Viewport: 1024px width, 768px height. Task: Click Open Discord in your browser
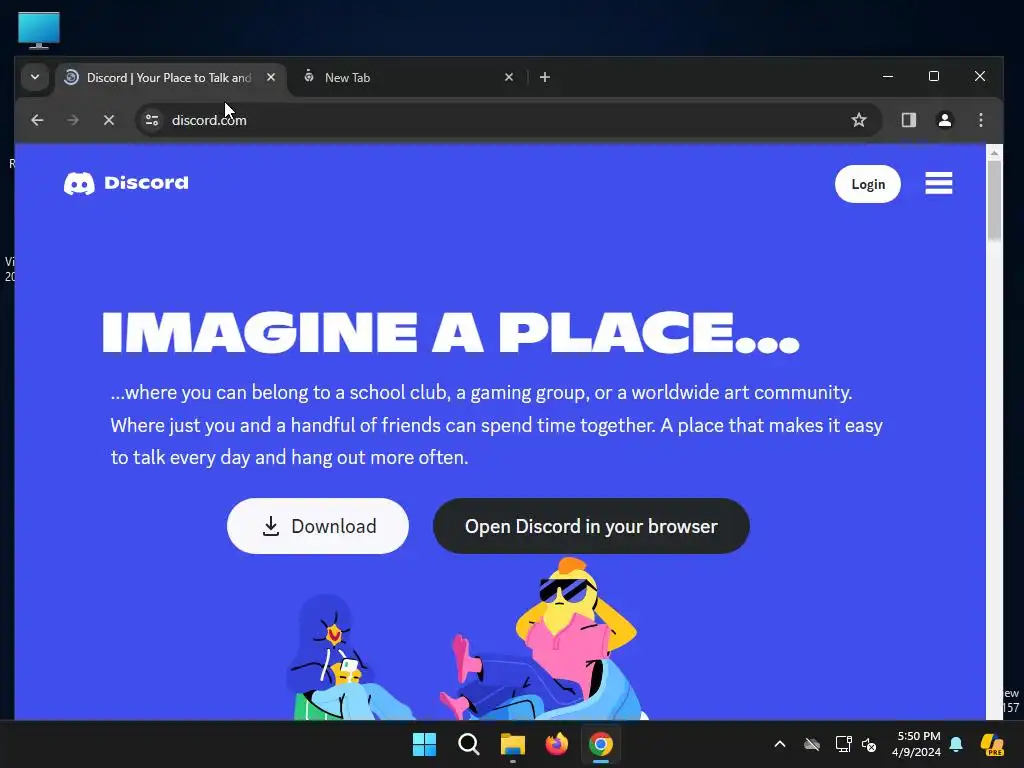pyautogui.click(x=592, y=526)
